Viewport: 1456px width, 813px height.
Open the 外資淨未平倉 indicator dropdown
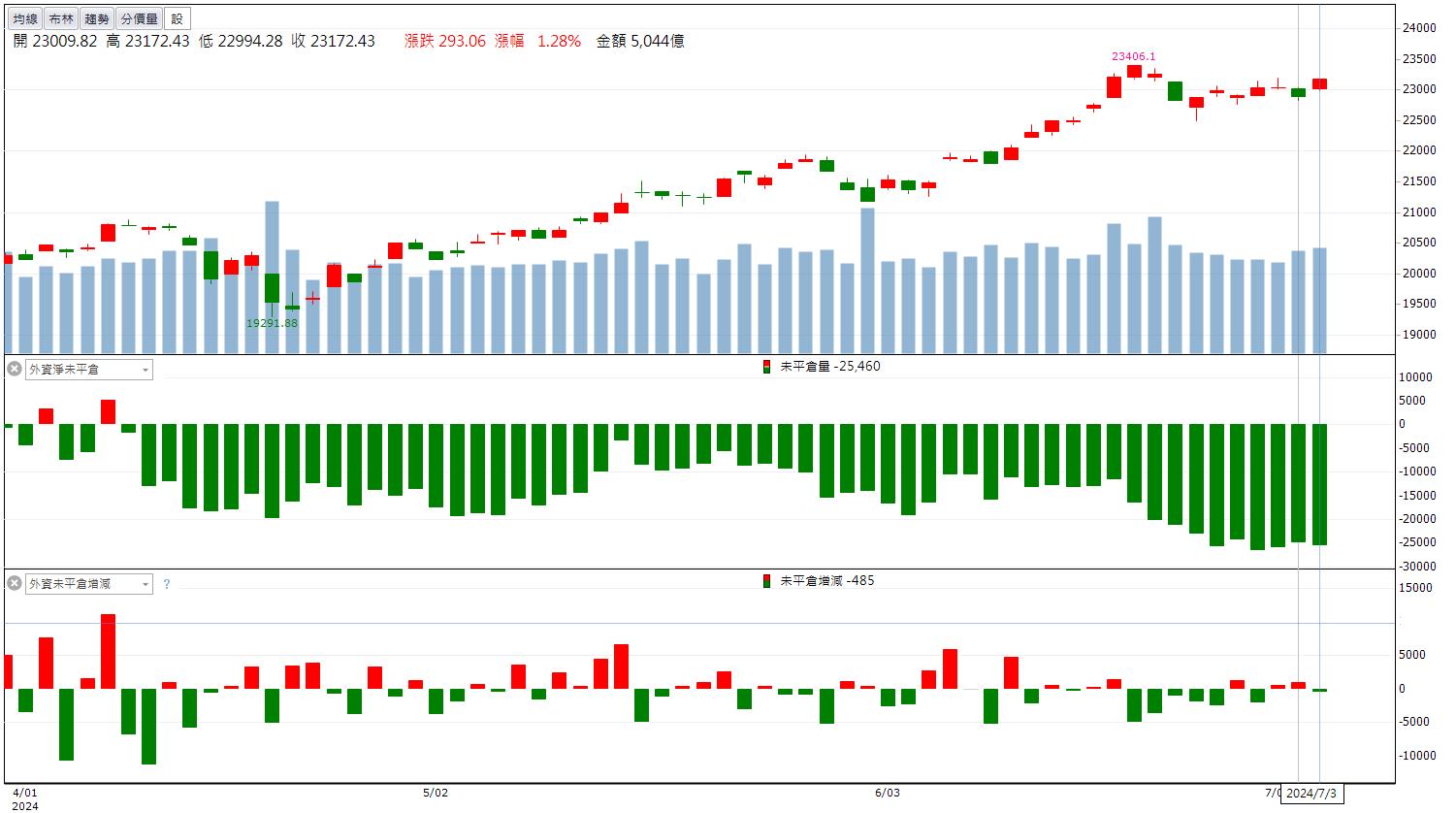(x=89, y=370)
